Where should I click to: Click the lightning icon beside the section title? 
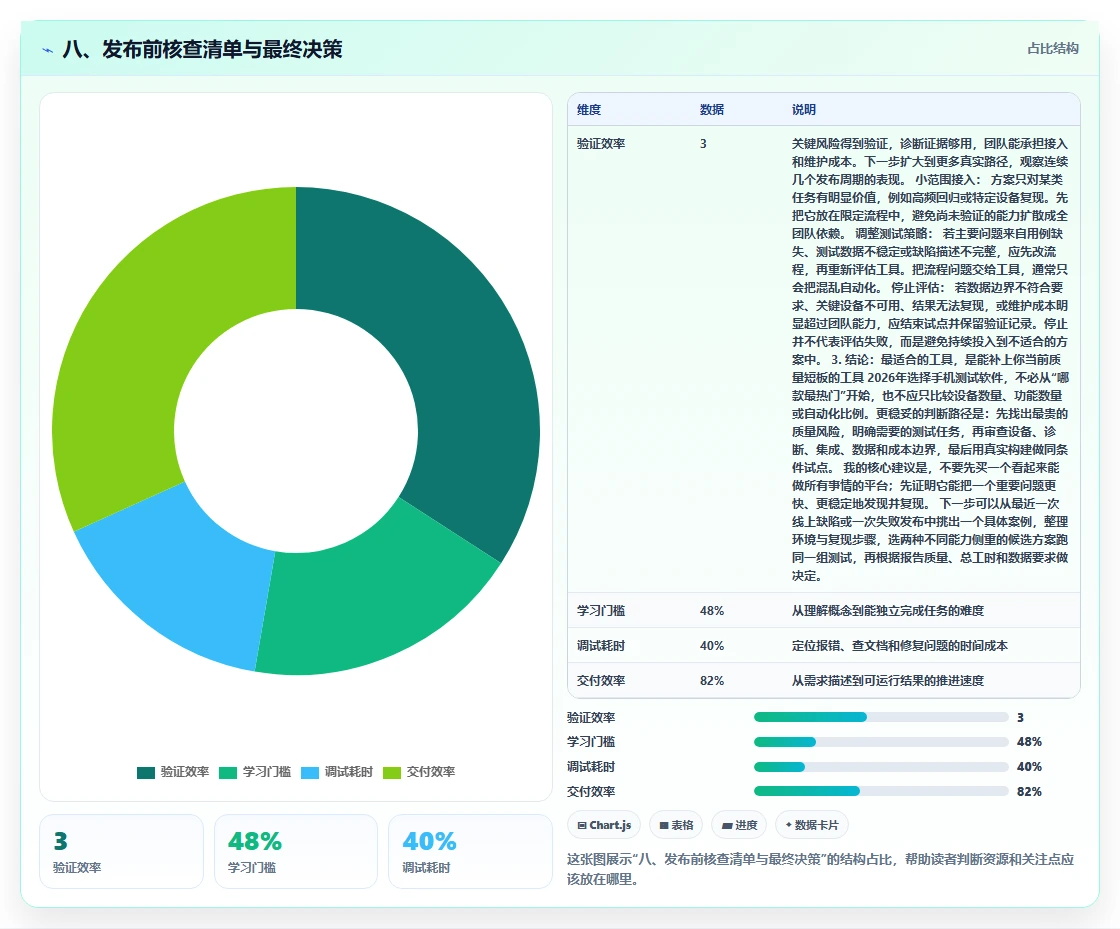(47, 50)
